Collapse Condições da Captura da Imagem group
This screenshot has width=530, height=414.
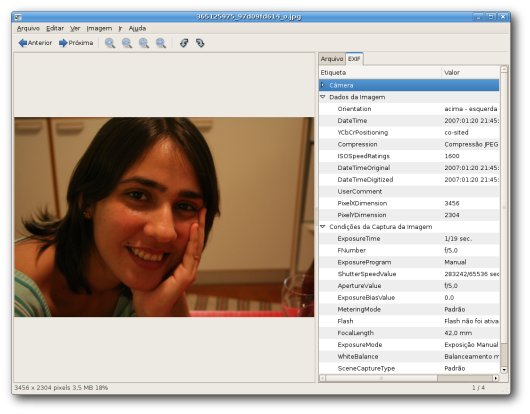click(323, 227)
